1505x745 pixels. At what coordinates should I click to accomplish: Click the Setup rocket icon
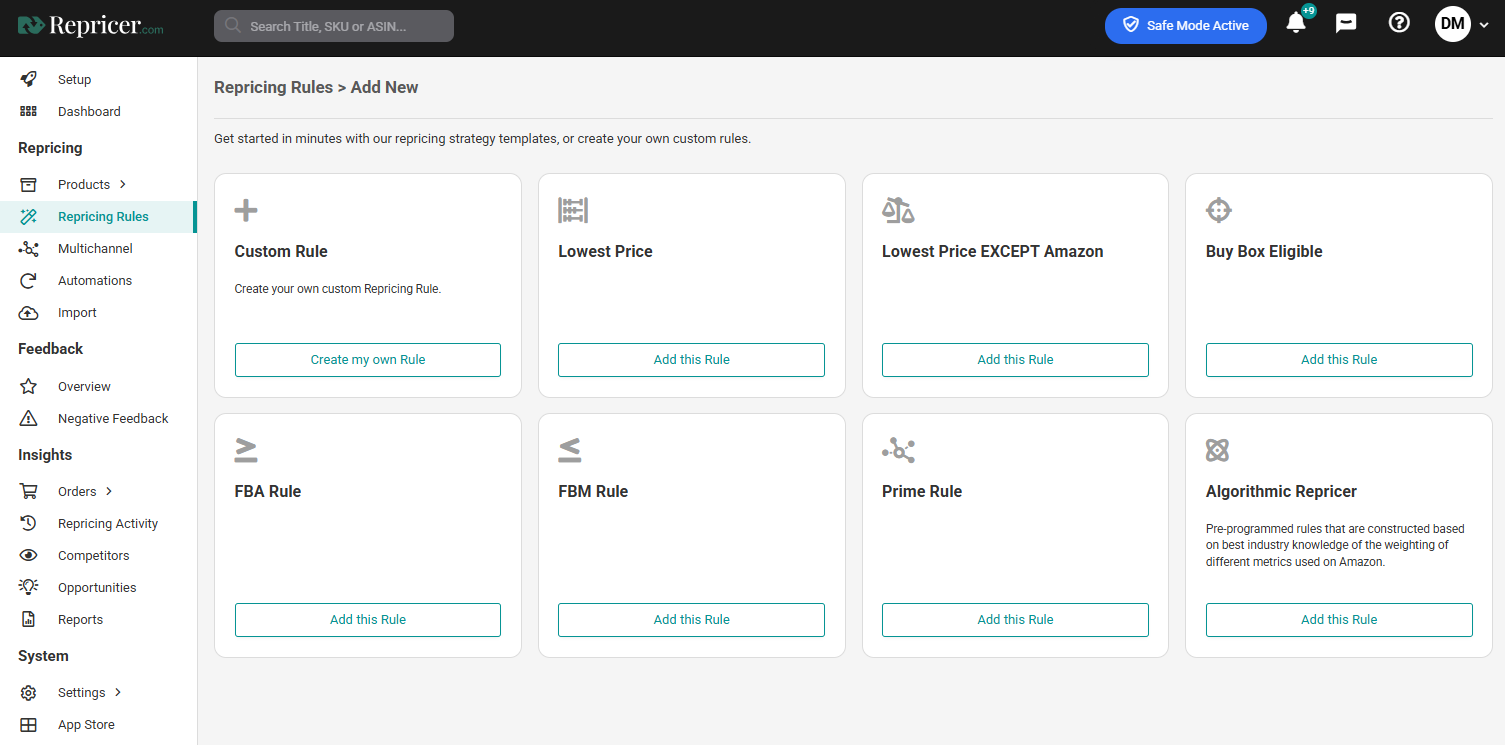tap(29, 79)
